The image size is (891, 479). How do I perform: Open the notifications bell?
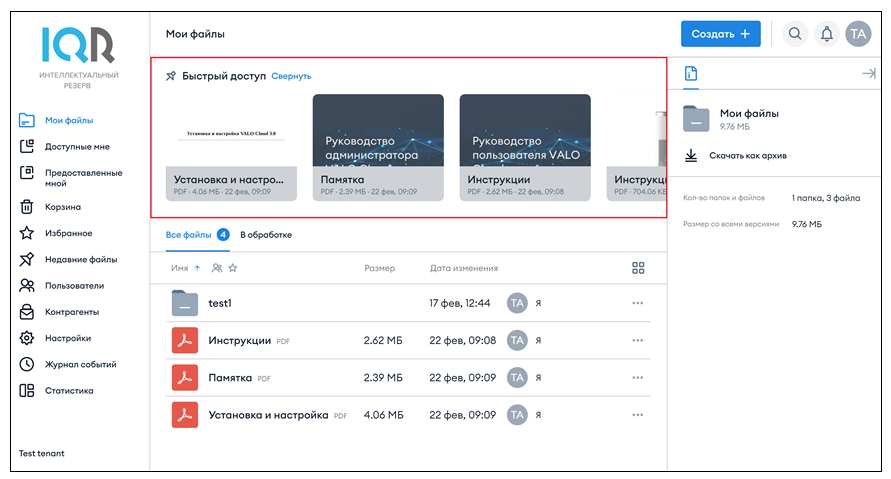click(x=827, y=34)
